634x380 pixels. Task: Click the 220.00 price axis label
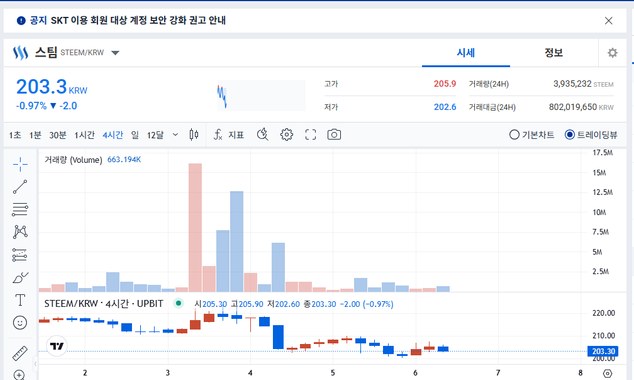603,313
